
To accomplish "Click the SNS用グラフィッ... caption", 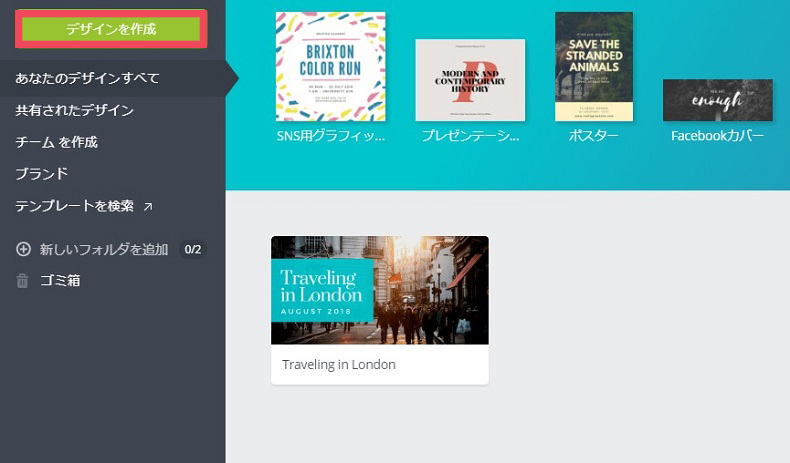I will [330, 135].
